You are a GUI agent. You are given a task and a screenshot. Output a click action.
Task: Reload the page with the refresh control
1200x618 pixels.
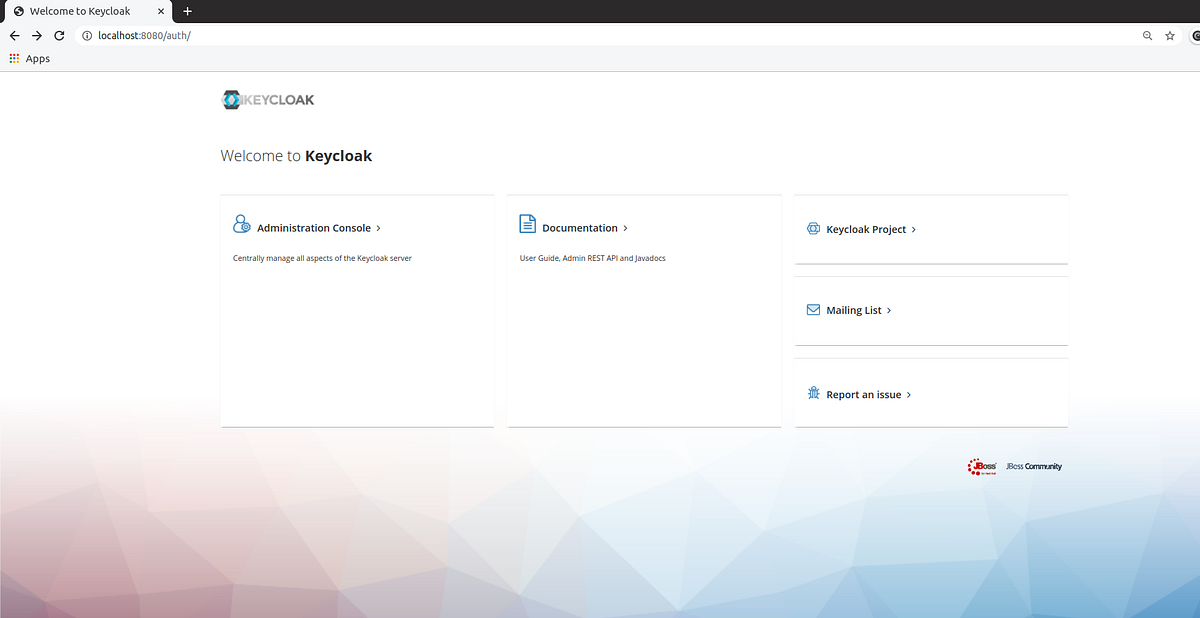59,35
